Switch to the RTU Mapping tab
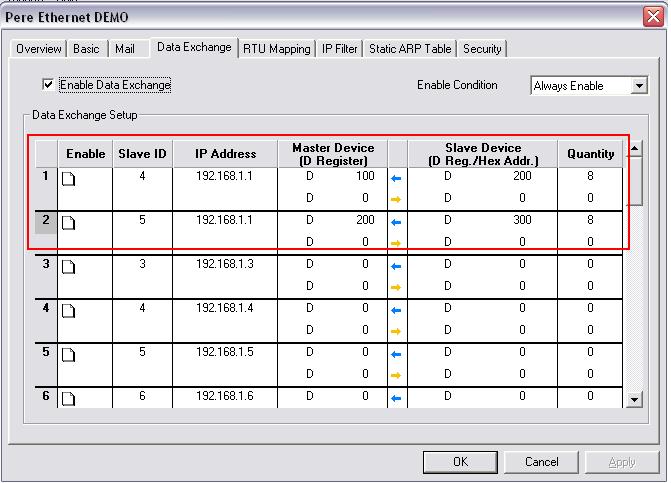This screenshot has width=671, height=483. click(x=277, y=48)
